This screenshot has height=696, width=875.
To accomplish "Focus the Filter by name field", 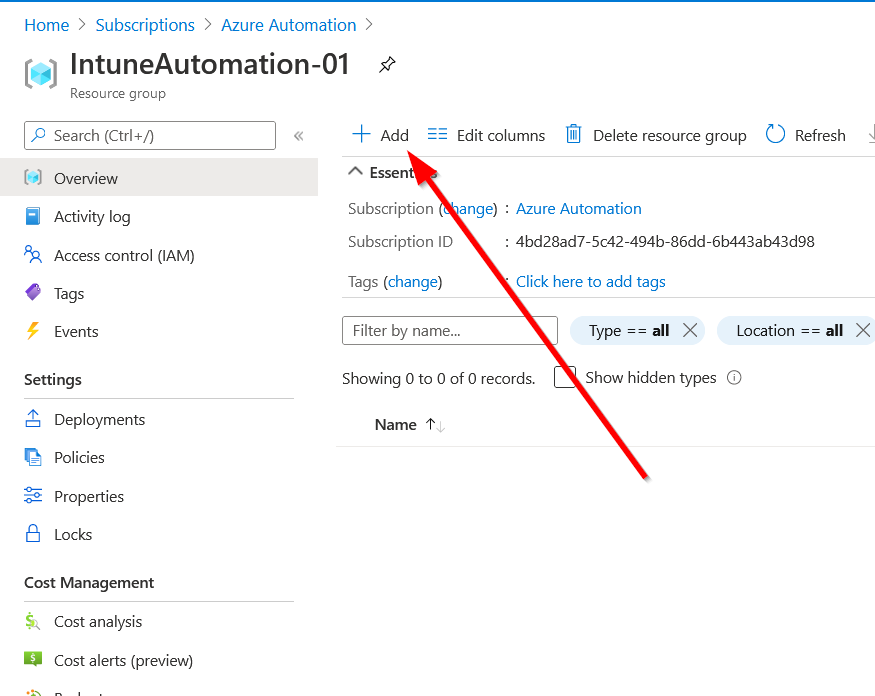I will [x=450, y=330].
